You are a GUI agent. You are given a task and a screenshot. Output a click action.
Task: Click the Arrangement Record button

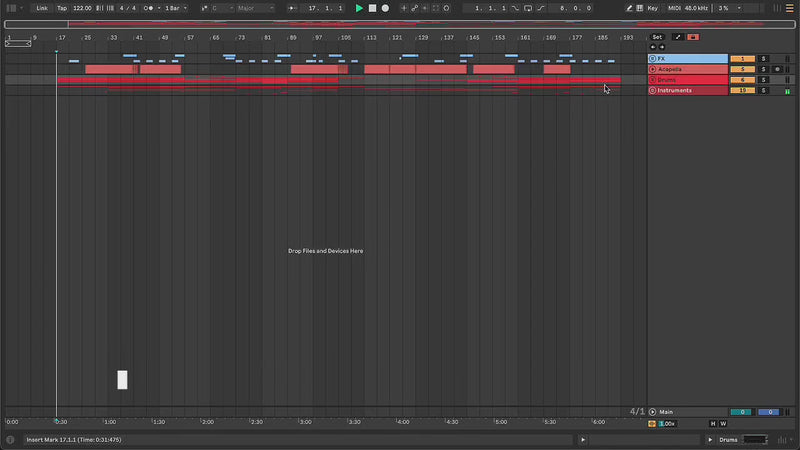(x=385, y=8)
